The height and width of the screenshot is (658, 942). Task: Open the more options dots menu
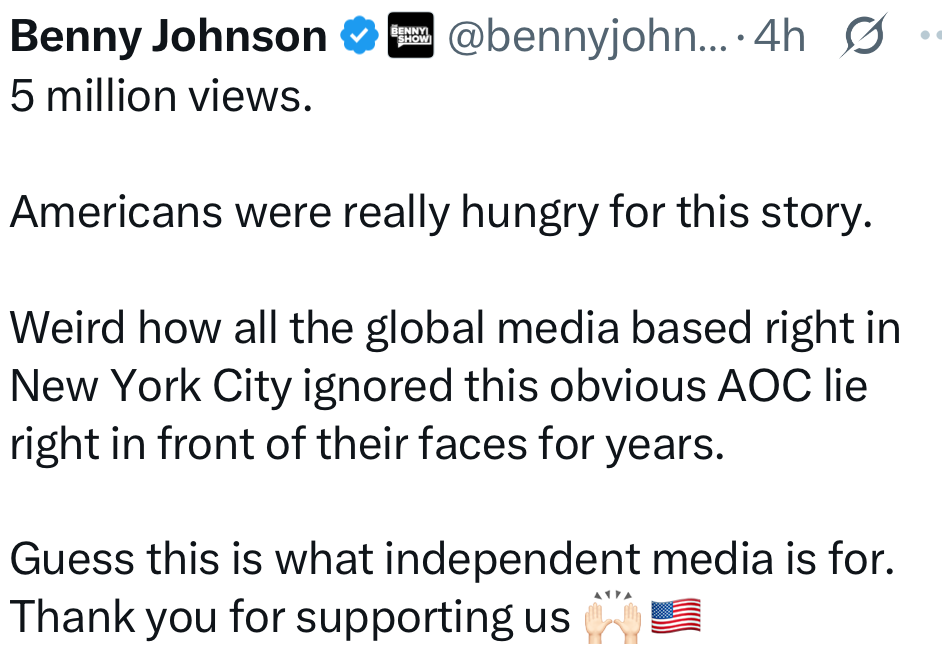pyautogui.click(x=929, y=38)
